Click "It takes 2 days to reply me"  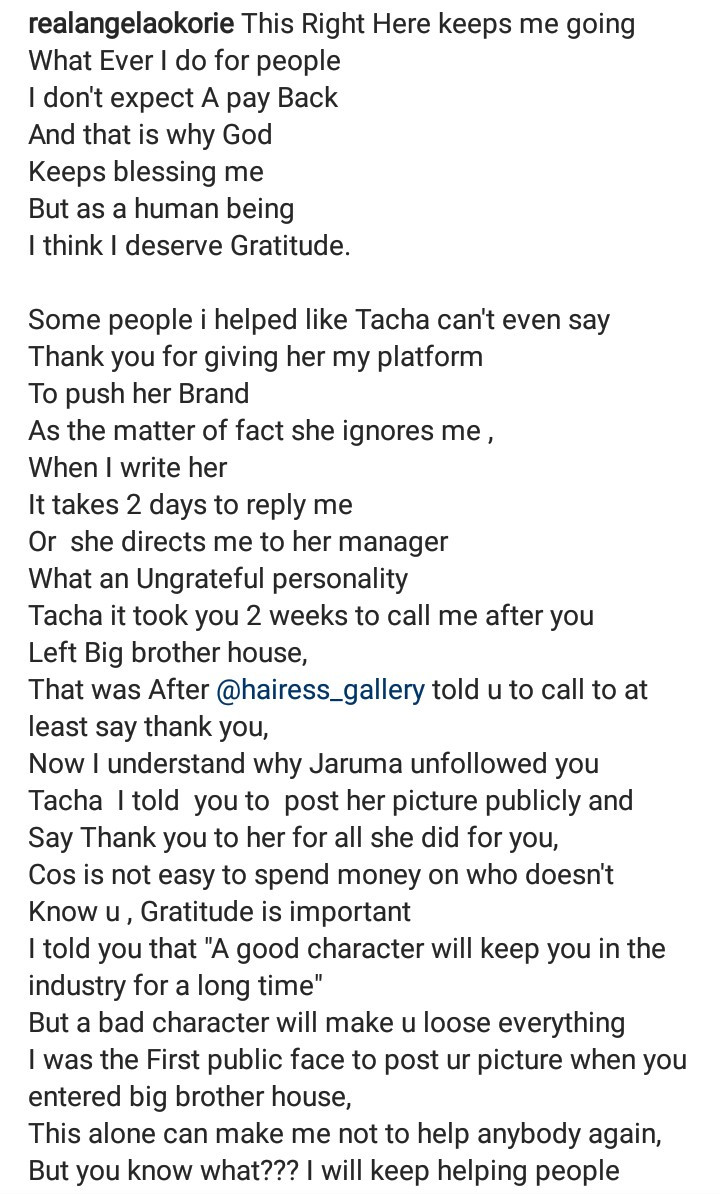click(x=190, y=505)
